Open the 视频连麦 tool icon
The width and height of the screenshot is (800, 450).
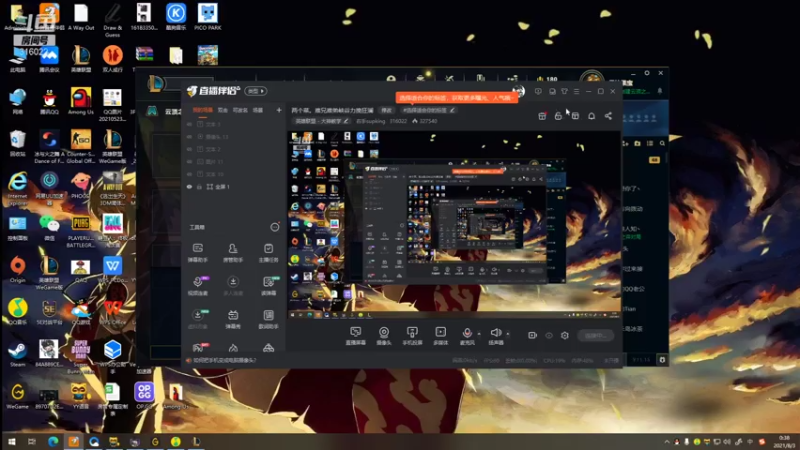pyautogui.click(x=197, y=286)
